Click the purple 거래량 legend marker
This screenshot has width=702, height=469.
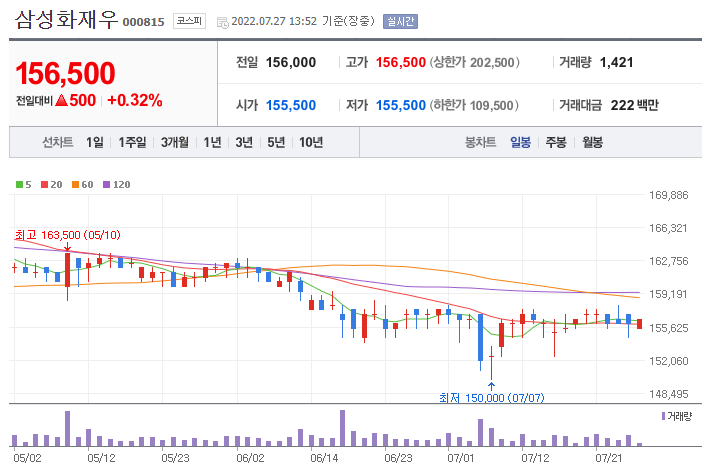click(x=663, y=416)
